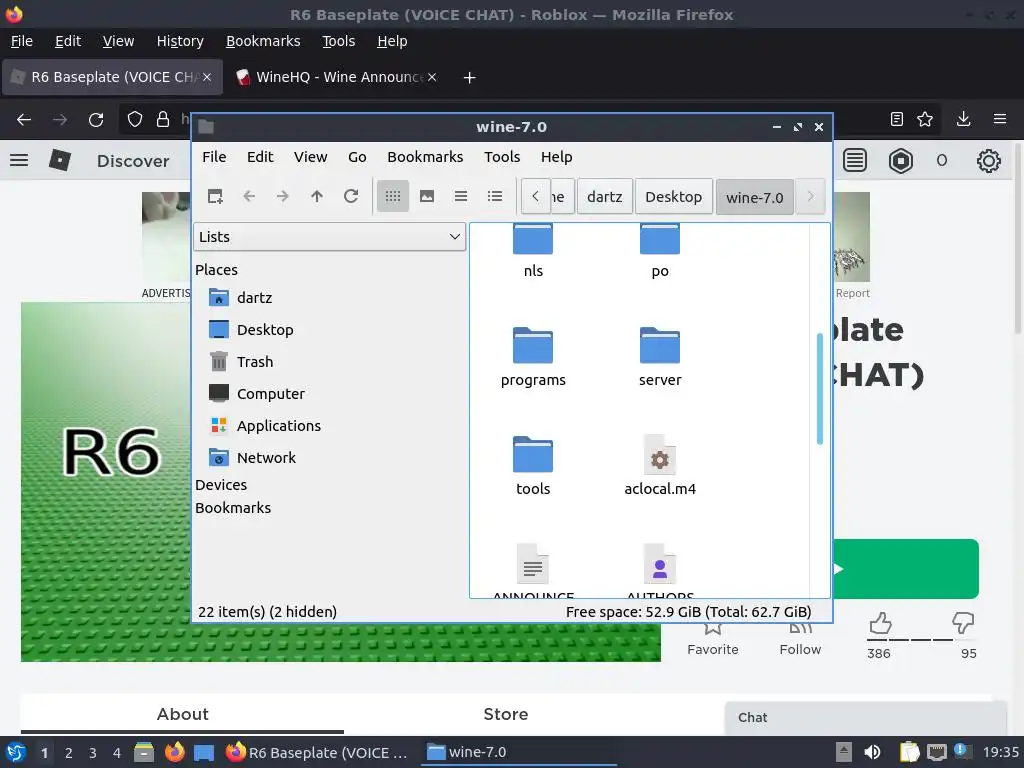The height and width of the screenshot is (768, 1024).
Task: Open Firefox History menu
Action: tap(180, 41)
